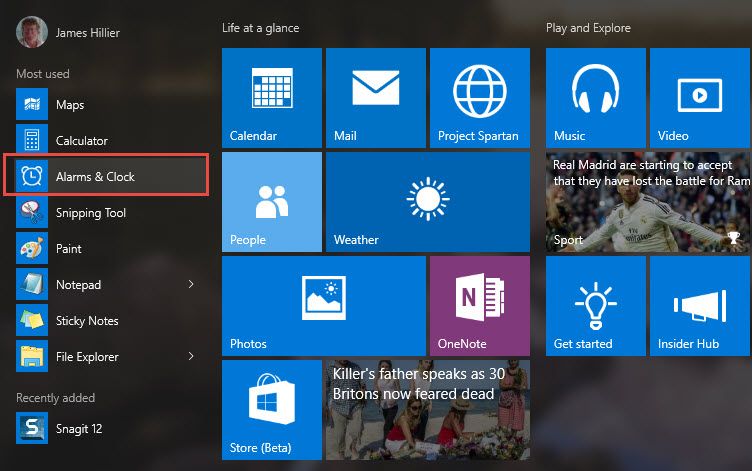Click the Most used section heading
Image resolution: width=752 pixels, height=471 pixels.
click(43, 74)
